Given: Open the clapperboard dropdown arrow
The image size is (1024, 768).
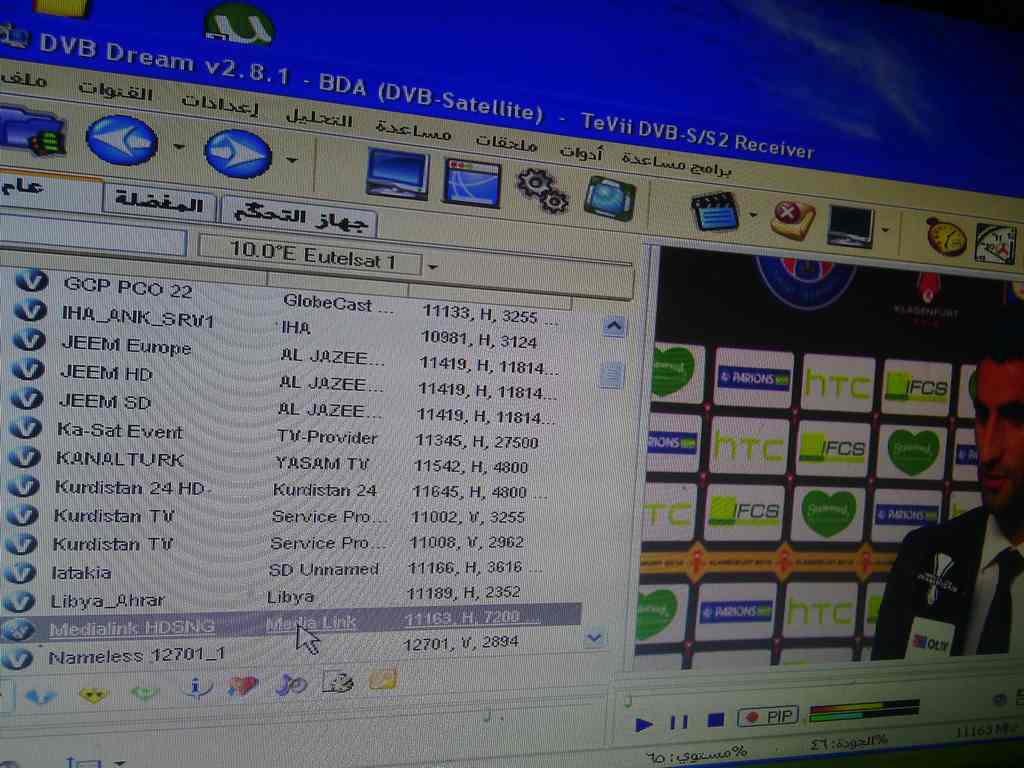Looking at the screenshot, I should 753,214.
